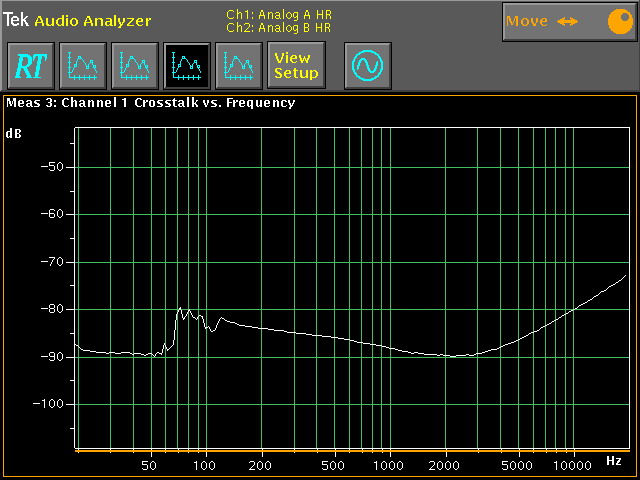Image resolution: width=640 pixels, height=480 pixels.
Task: Click the orange double-arrow Move icon
Action: [x=568, y=21]
